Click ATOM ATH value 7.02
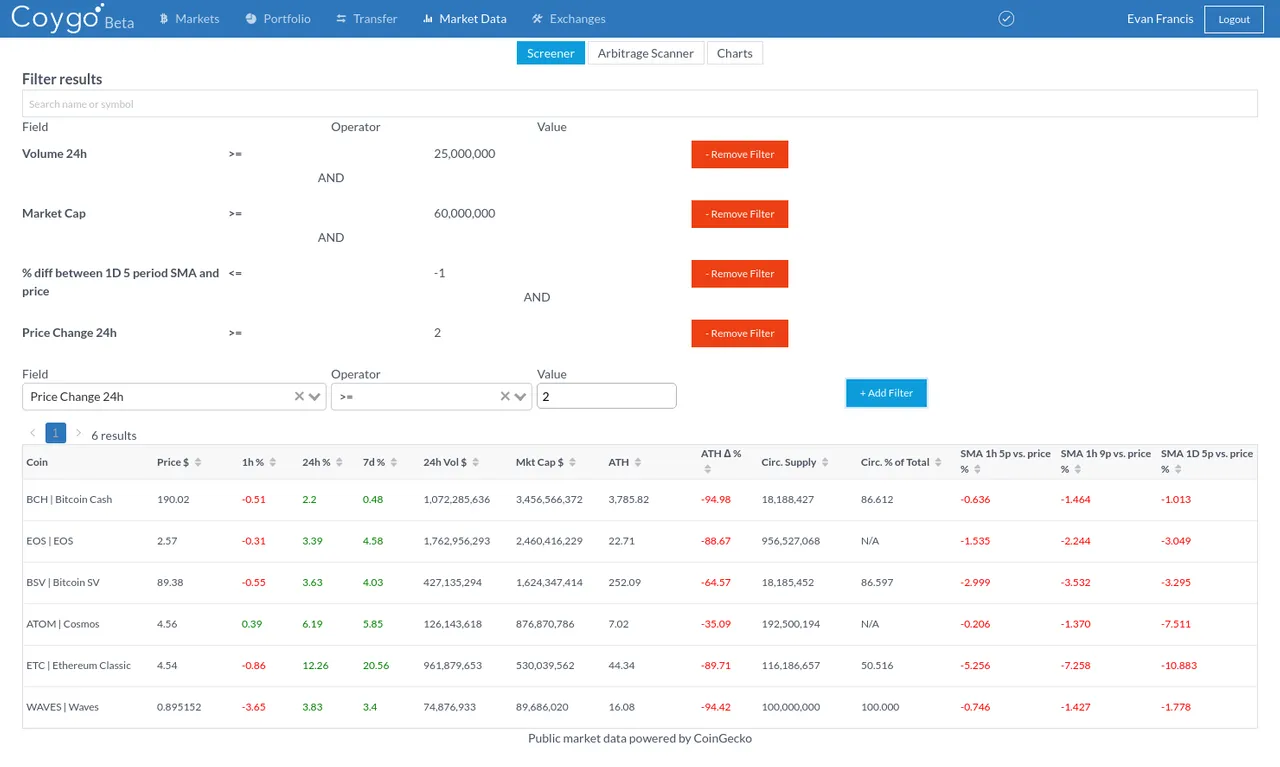The image size is (1280, 767). point(618,624)
